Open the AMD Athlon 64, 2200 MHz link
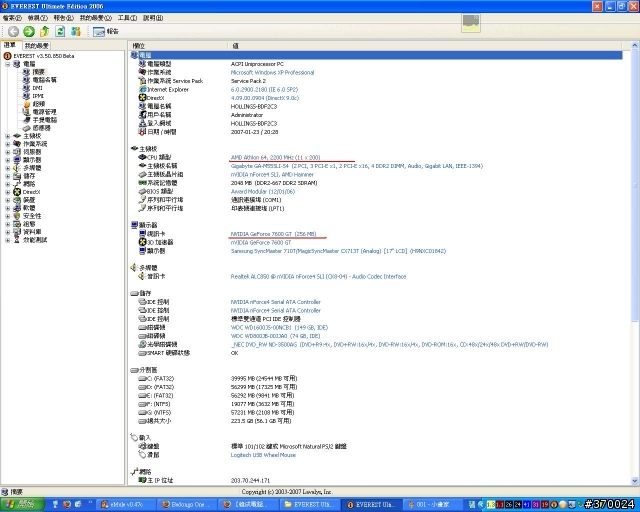 click(276, 157)
